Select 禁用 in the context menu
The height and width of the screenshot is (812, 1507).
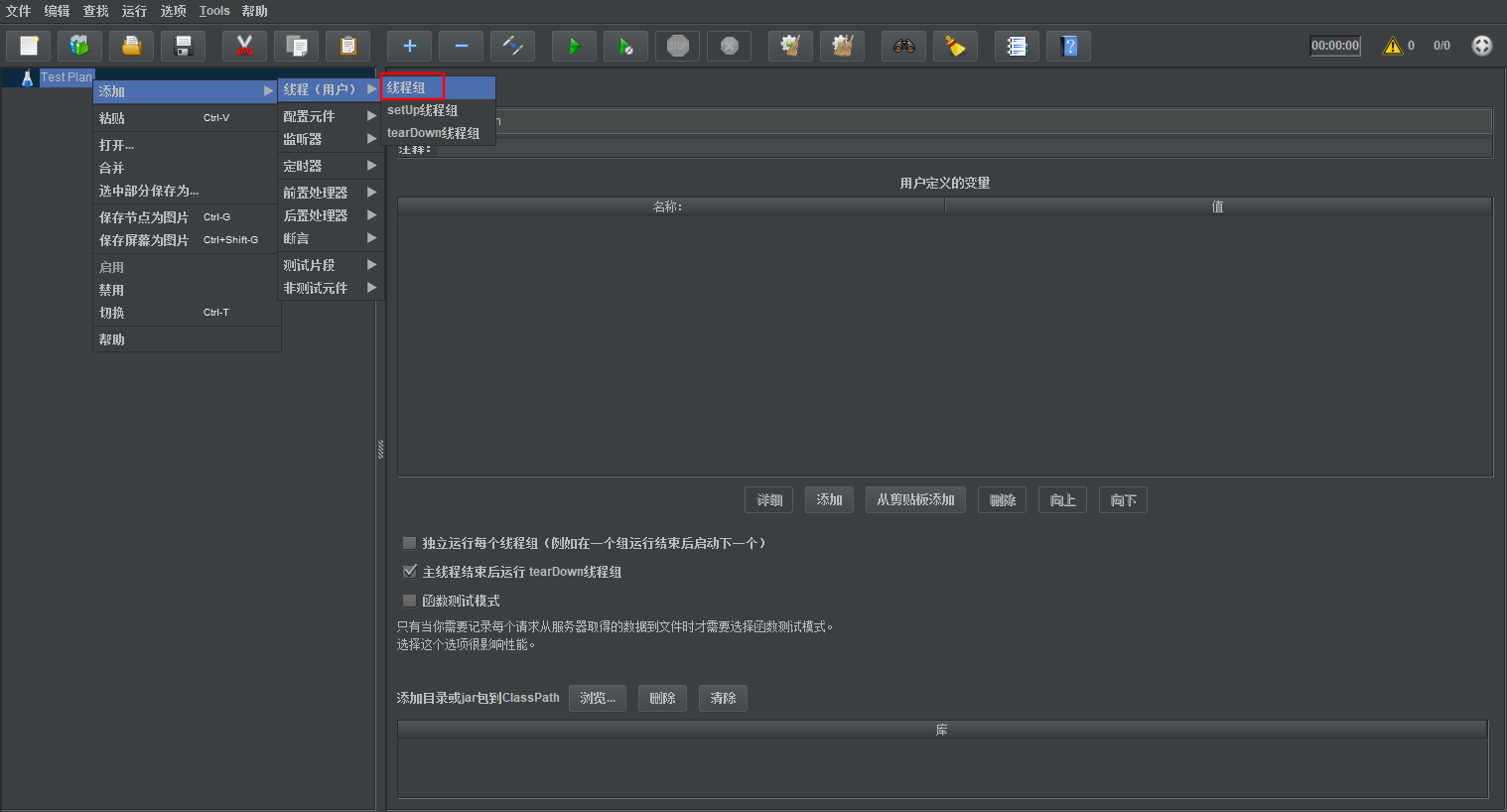coord(187,290)
